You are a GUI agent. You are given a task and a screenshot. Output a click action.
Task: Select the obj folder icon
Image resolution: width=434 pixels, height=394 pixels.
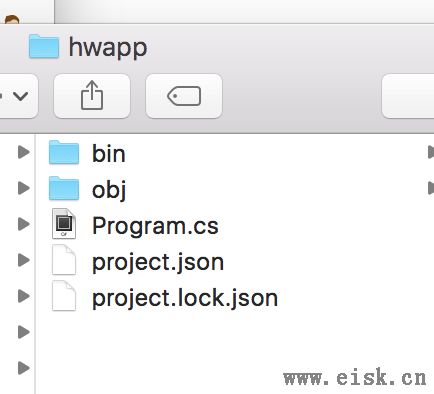(x=64, y=188)
